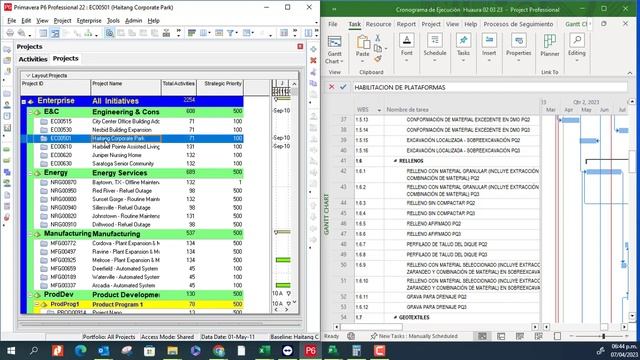The image size is (640, 360).
Task: Collapse the Energy Services group
Action: 30,173
